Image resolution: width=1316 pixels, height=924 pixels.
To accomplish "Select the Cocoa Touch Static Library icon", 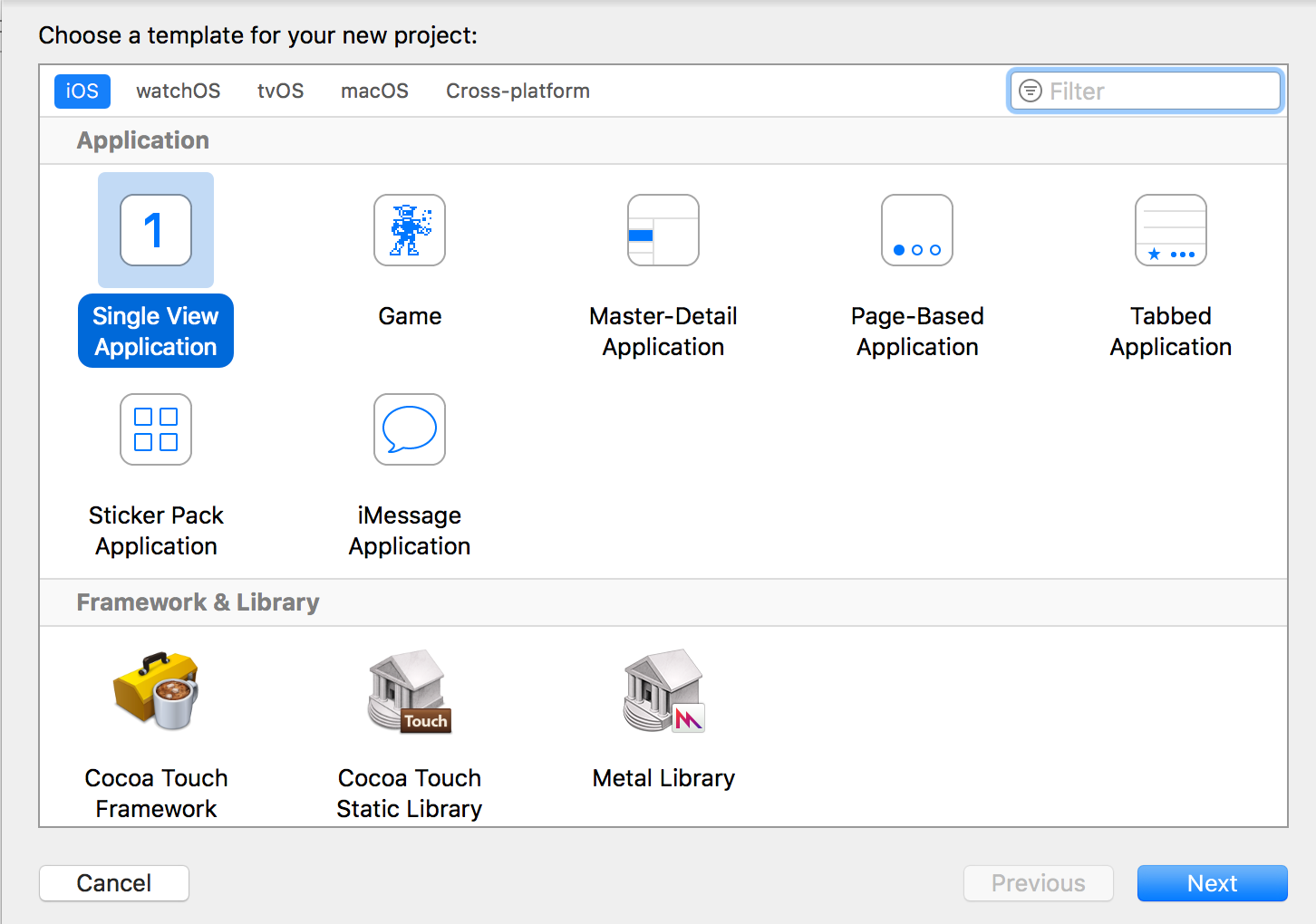I will click(x=410, y=690).
